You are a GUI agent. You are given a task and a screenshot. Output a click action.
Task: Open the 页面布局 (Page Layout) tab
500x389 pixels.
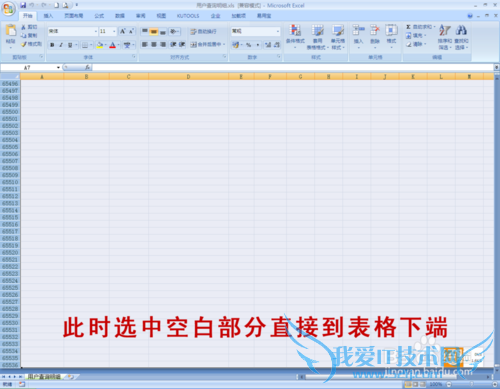74,16
